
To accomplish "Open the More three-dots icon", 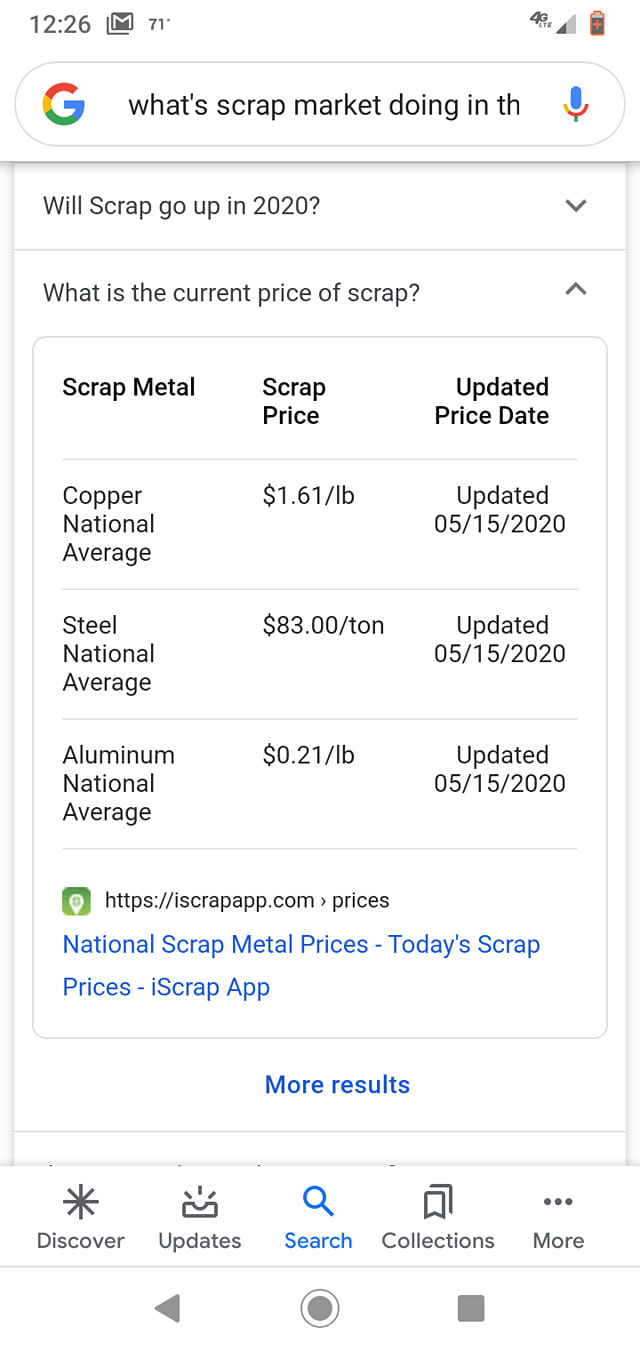I will tap(558, 1202).
